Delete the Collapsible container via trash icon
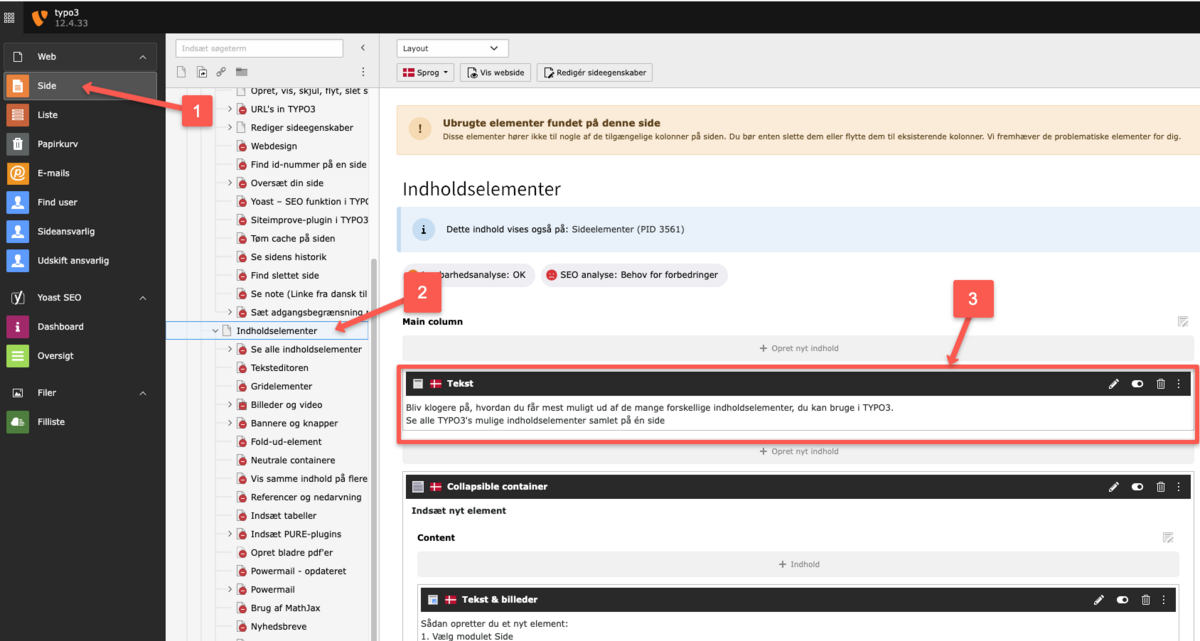1200x641 pixels. tap(1160, 487)
